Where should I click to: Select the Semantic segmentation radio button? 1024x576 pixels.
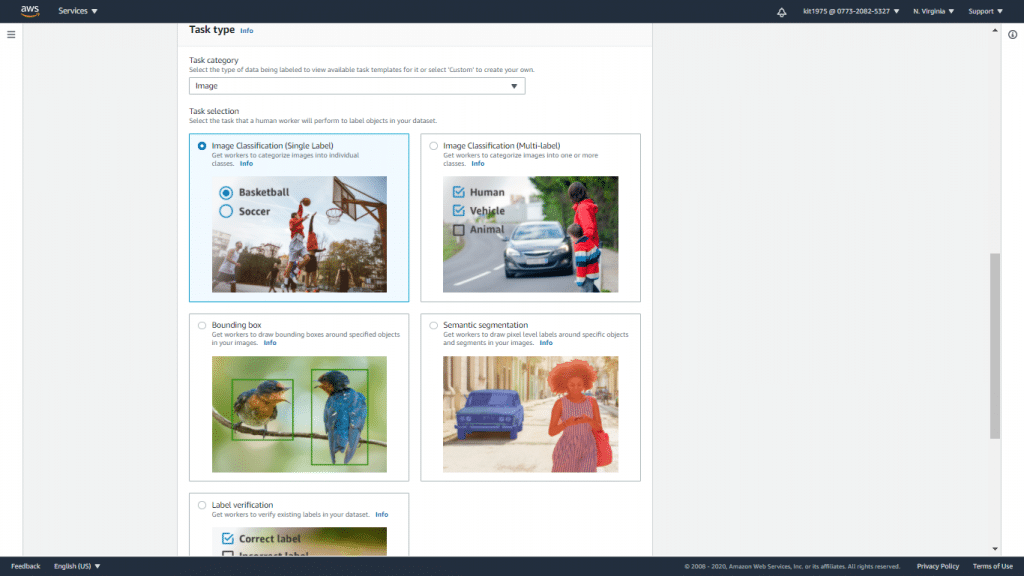click(x=434, y=325)
